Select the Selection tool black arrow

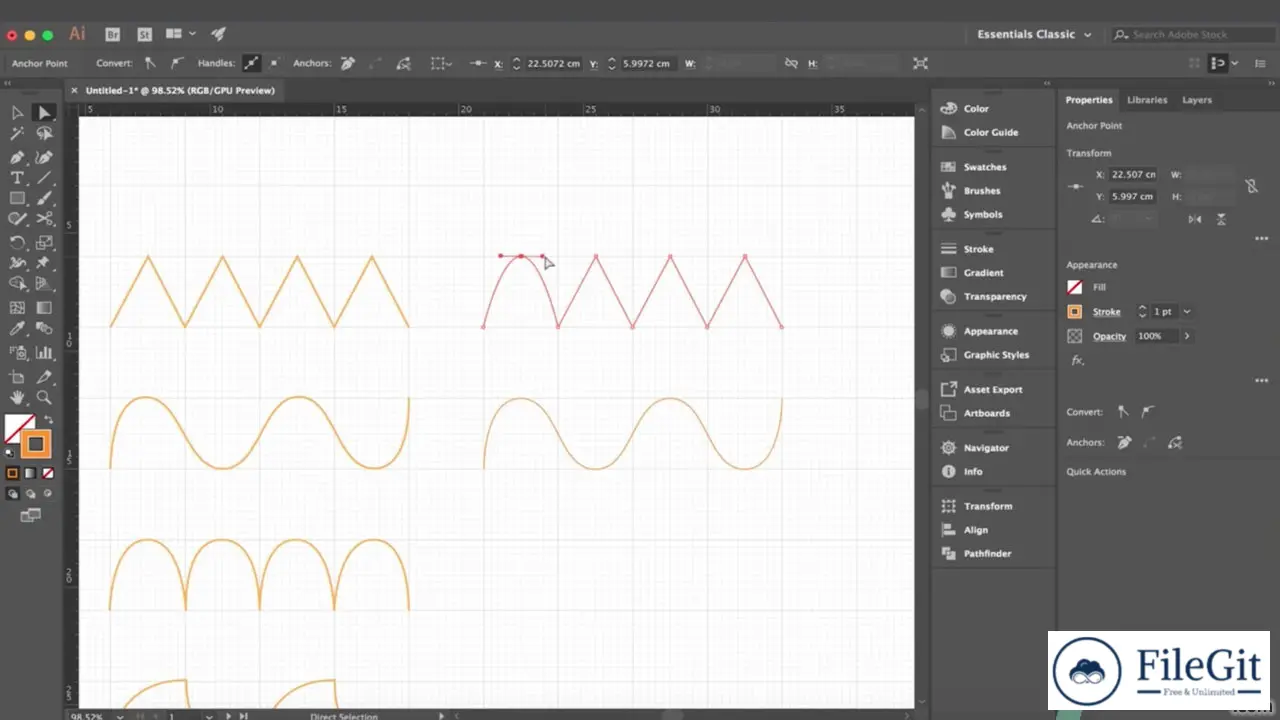(17, 113)
